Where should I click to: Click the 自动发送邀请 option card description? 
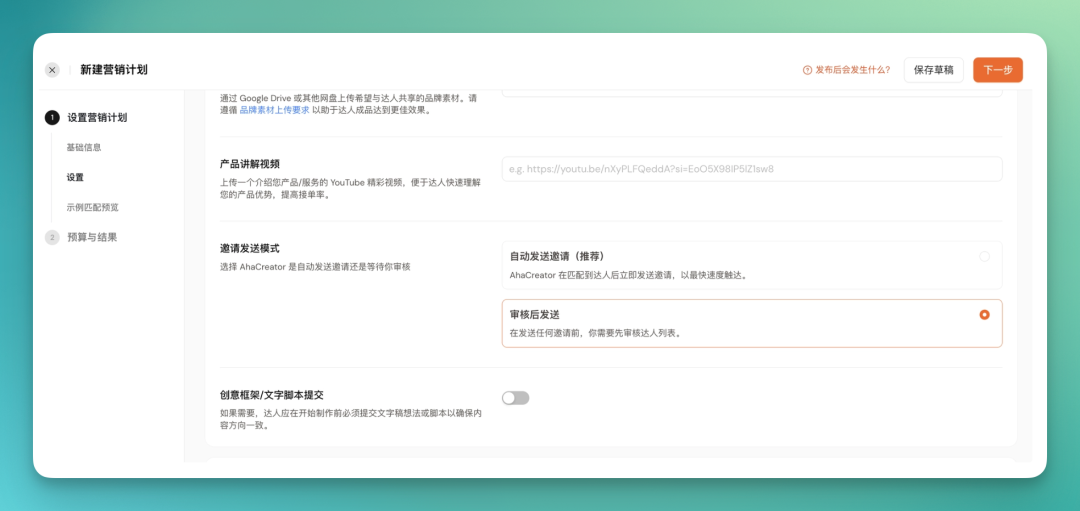[628, 275]
